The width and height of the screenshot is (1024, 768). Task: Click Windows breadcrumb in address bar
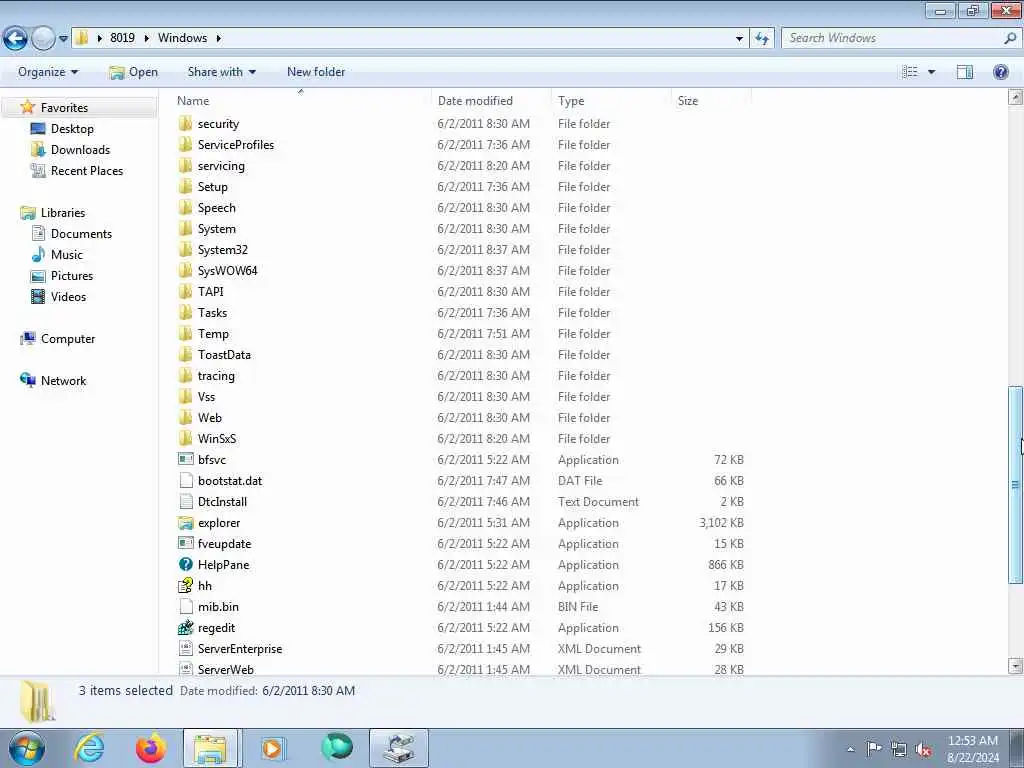click(x=182, y=38)
